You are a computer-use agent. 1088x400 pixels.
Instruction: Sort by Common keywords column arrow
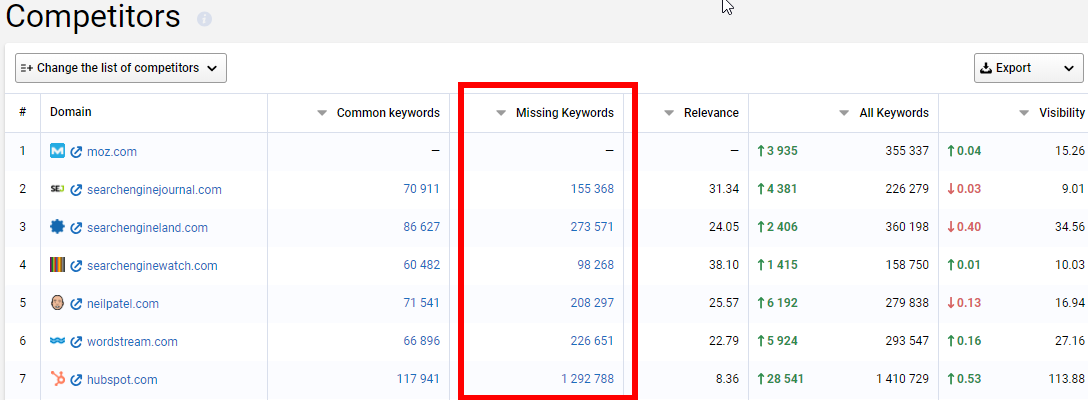(322, 113)
